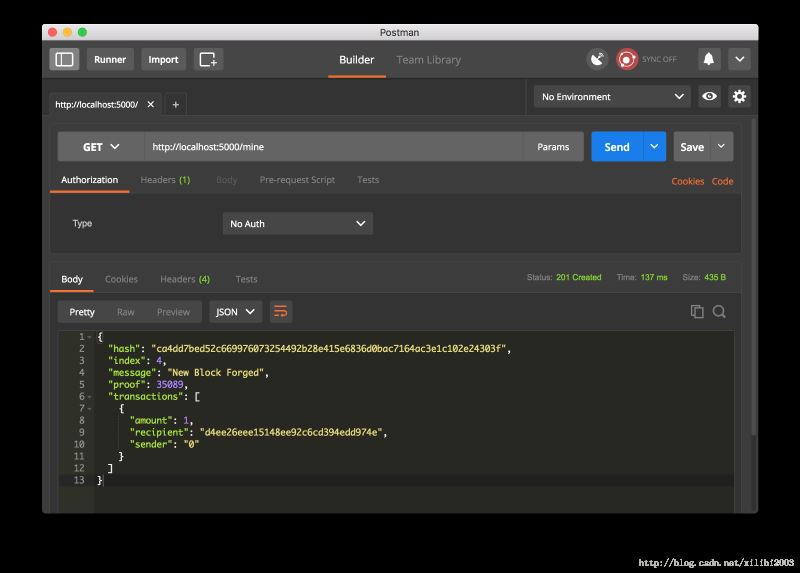Screen dimensions: 800x573
Task: Expand the Send button arrow options
Action: (x=654, y=146)
